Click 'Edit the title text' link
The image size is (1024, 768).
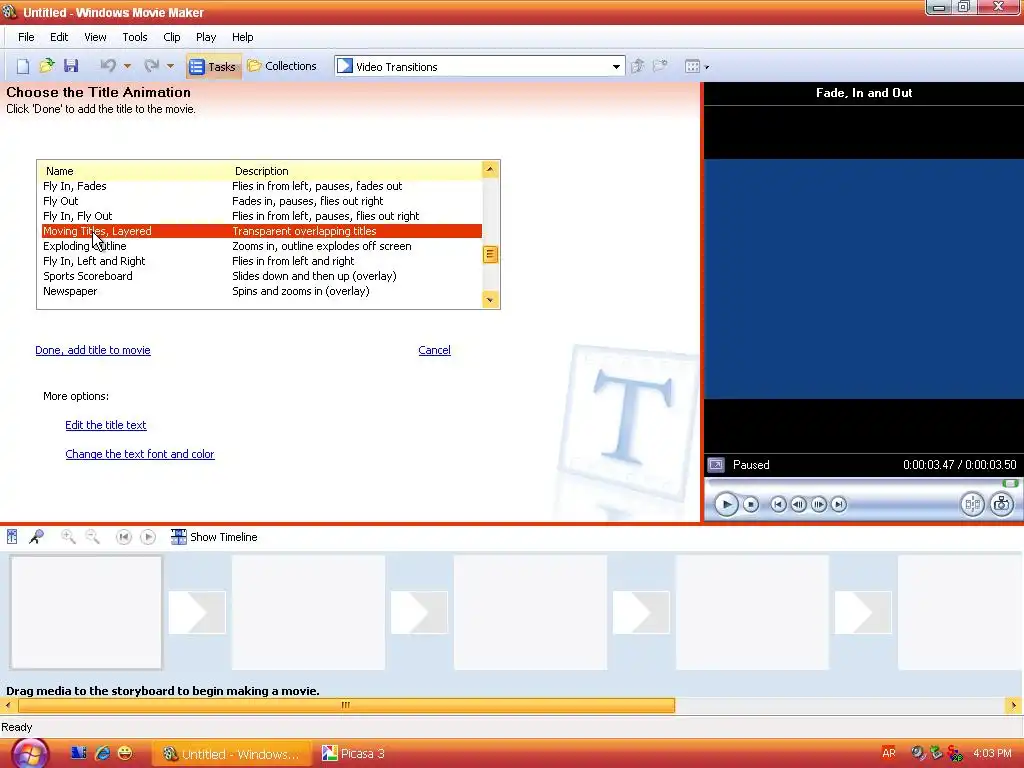click(x=106, y=425)
